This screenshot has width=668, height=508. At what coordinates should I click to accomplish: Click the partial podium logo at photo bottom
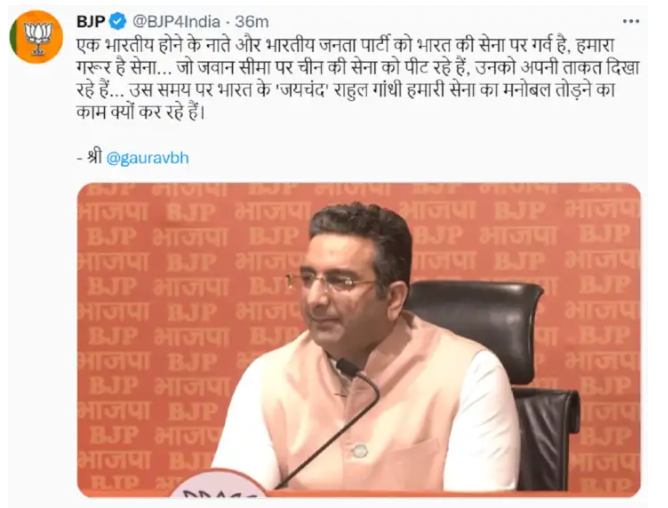217,484
